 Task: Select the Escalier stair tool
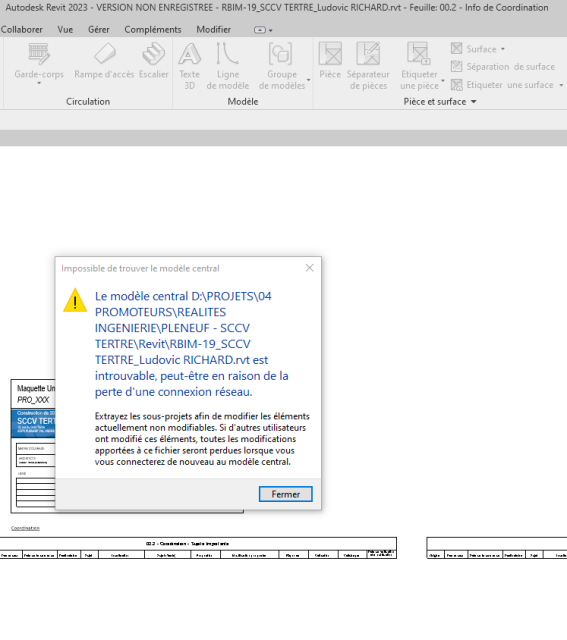coord(153,61)
